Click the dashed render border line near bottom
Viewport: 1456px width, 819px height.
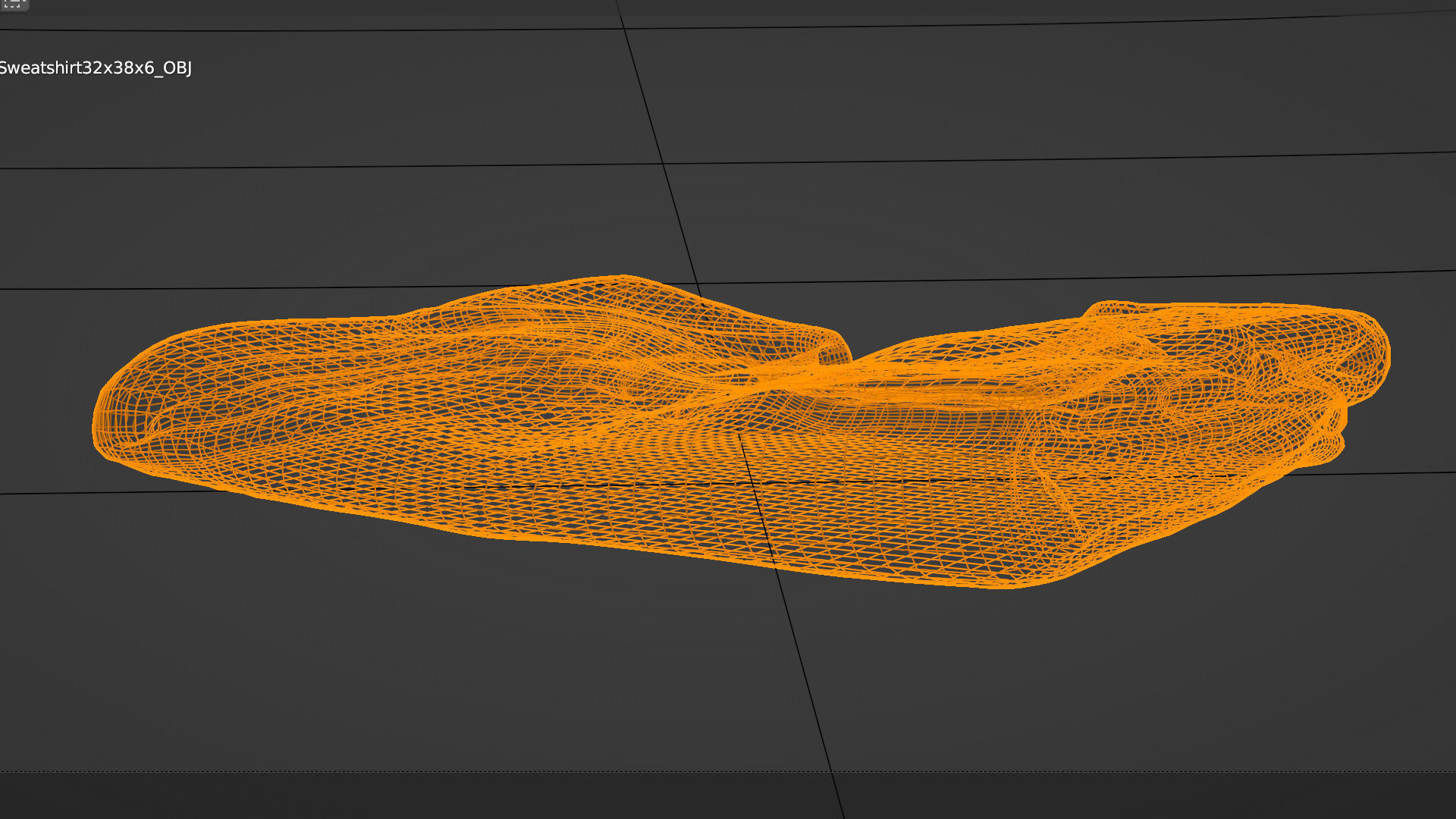[x=379, y=772]
